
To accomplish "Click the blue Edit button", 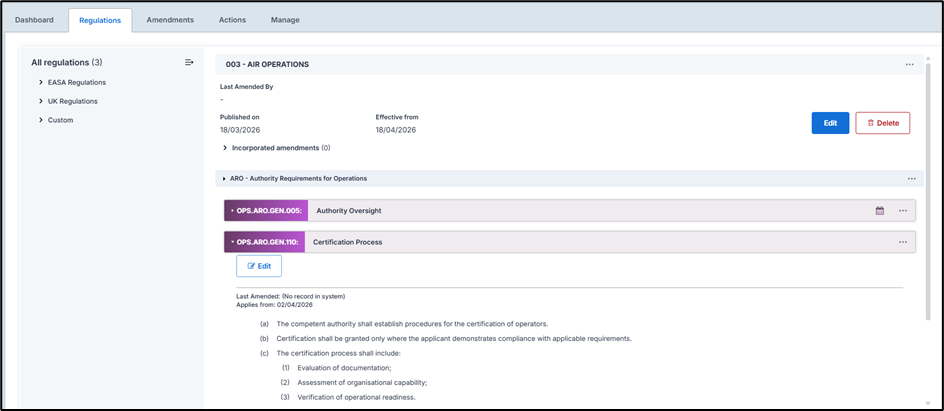I will pos(830,123).
